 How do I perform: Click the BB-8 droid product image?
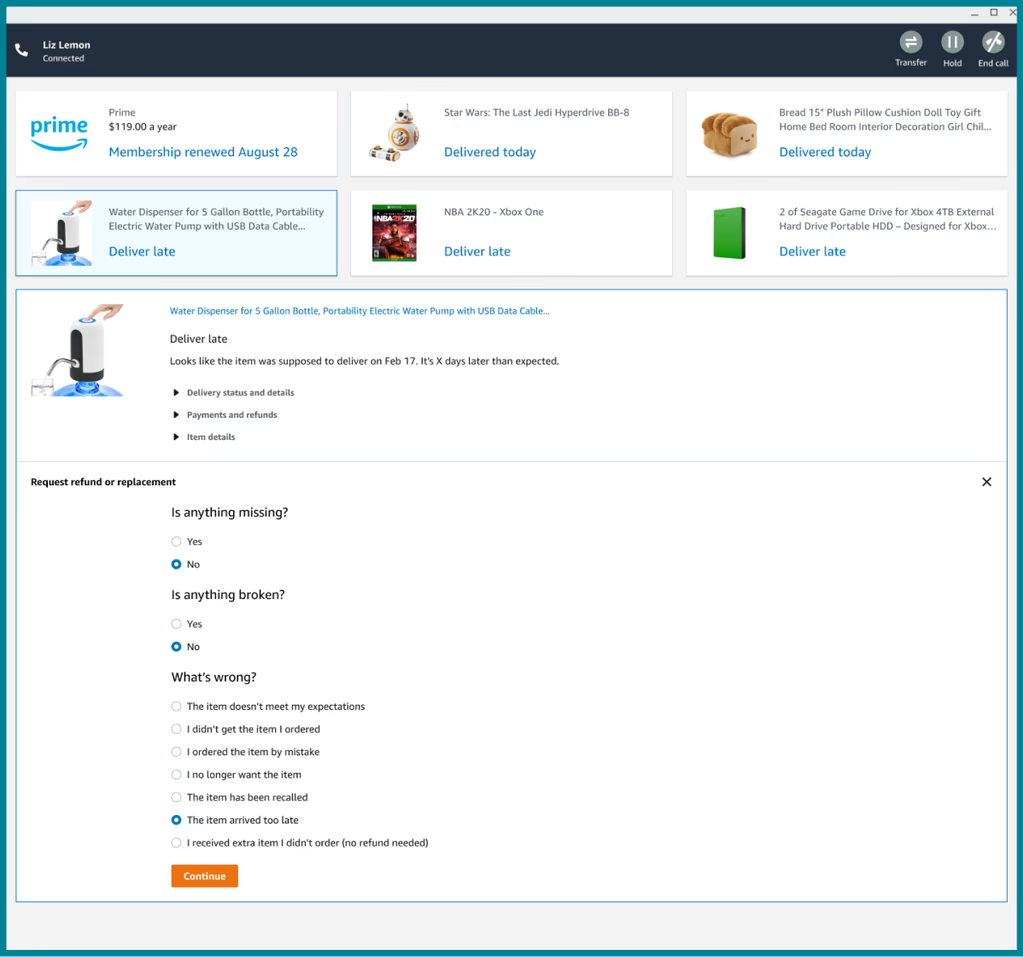(x=394, y=133)
